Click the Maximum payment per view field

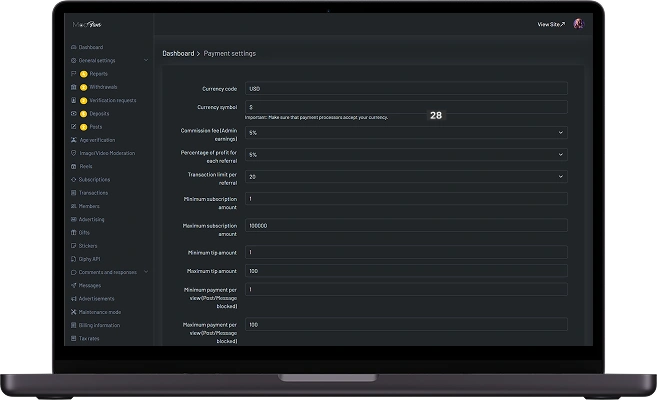click(x=406, y=324)
